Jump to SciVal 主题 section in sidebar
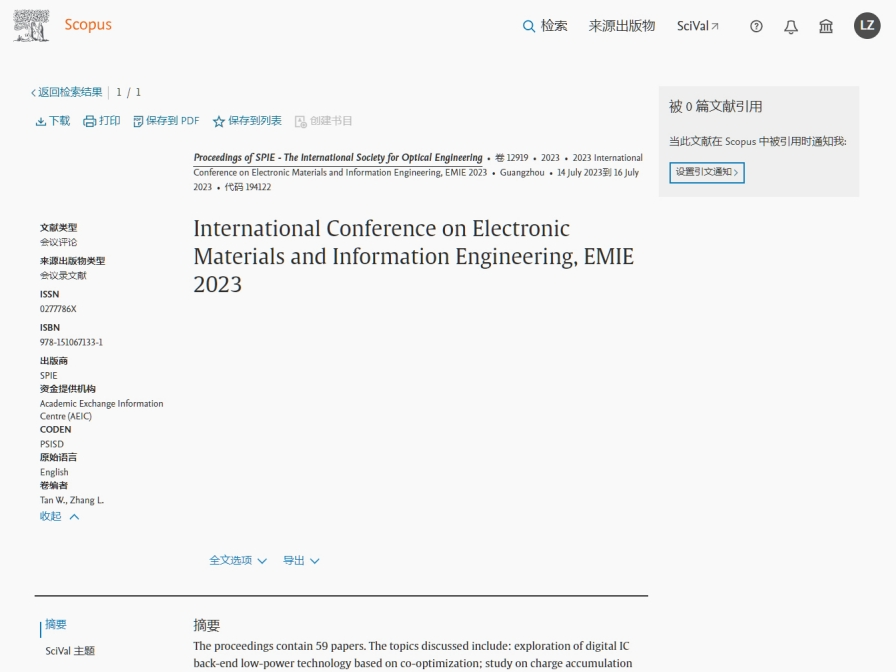 [70, 651]
